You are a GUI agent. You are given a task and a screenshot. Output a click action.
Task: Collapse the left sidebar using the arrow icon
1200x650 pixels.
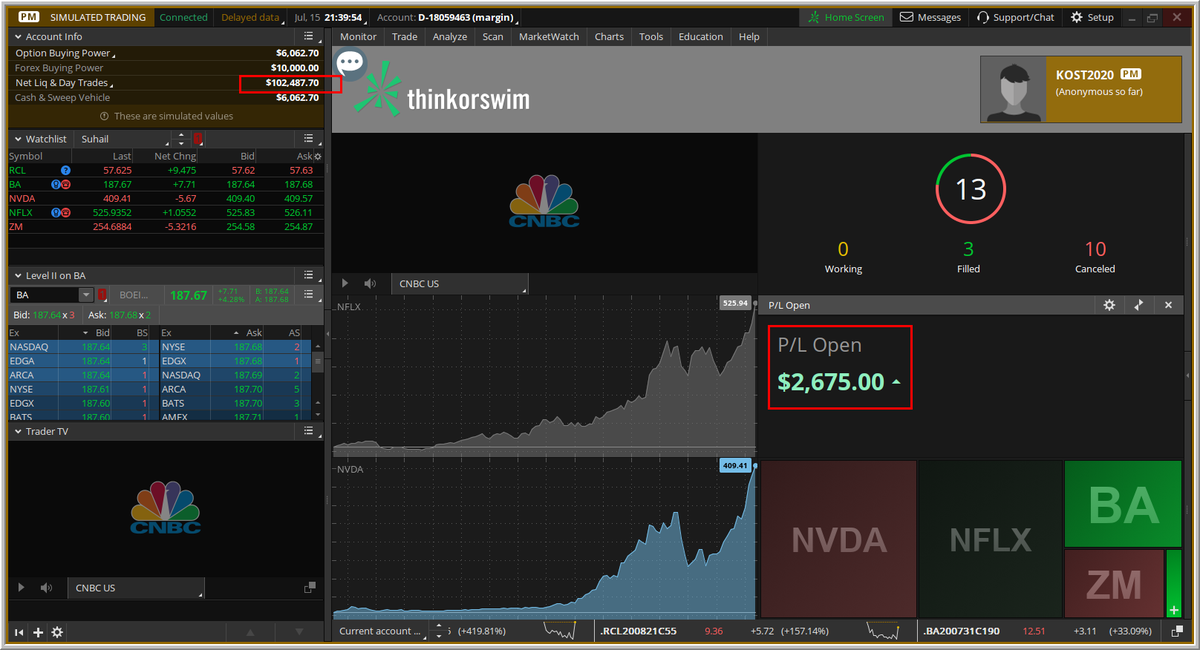pos(19,632)
